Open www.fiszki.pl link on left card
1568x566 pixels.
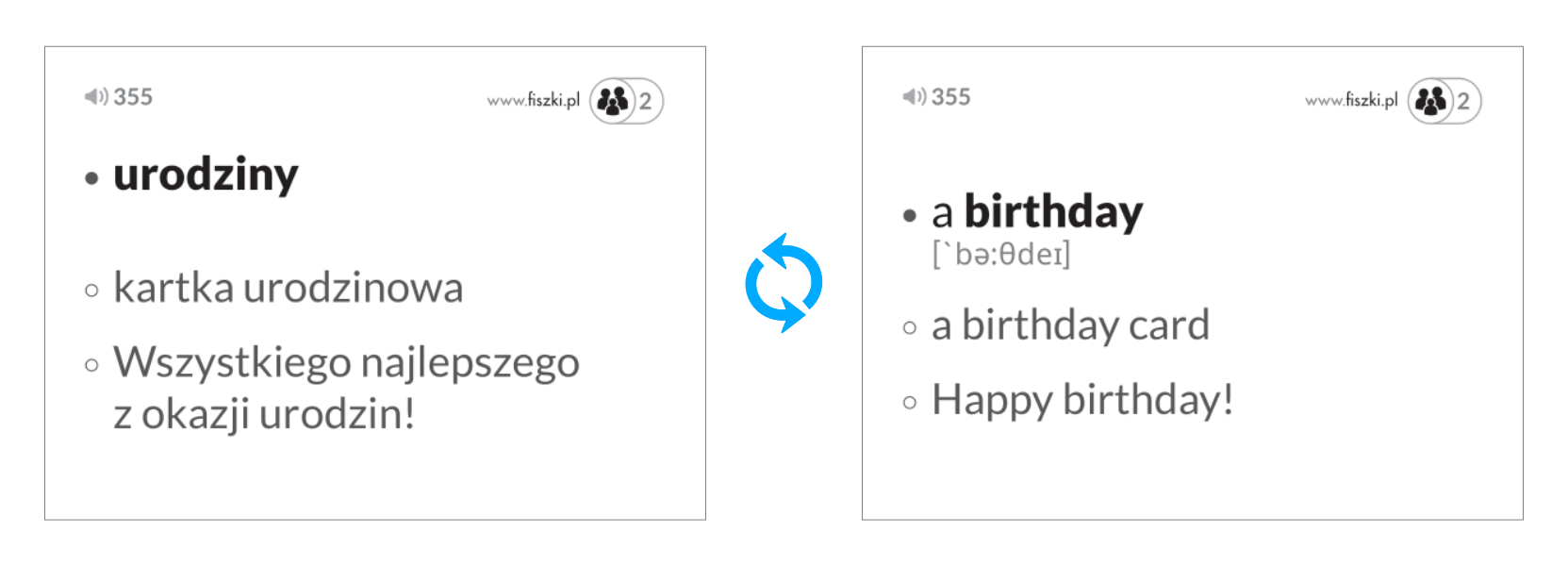click(x=533, y=100)
